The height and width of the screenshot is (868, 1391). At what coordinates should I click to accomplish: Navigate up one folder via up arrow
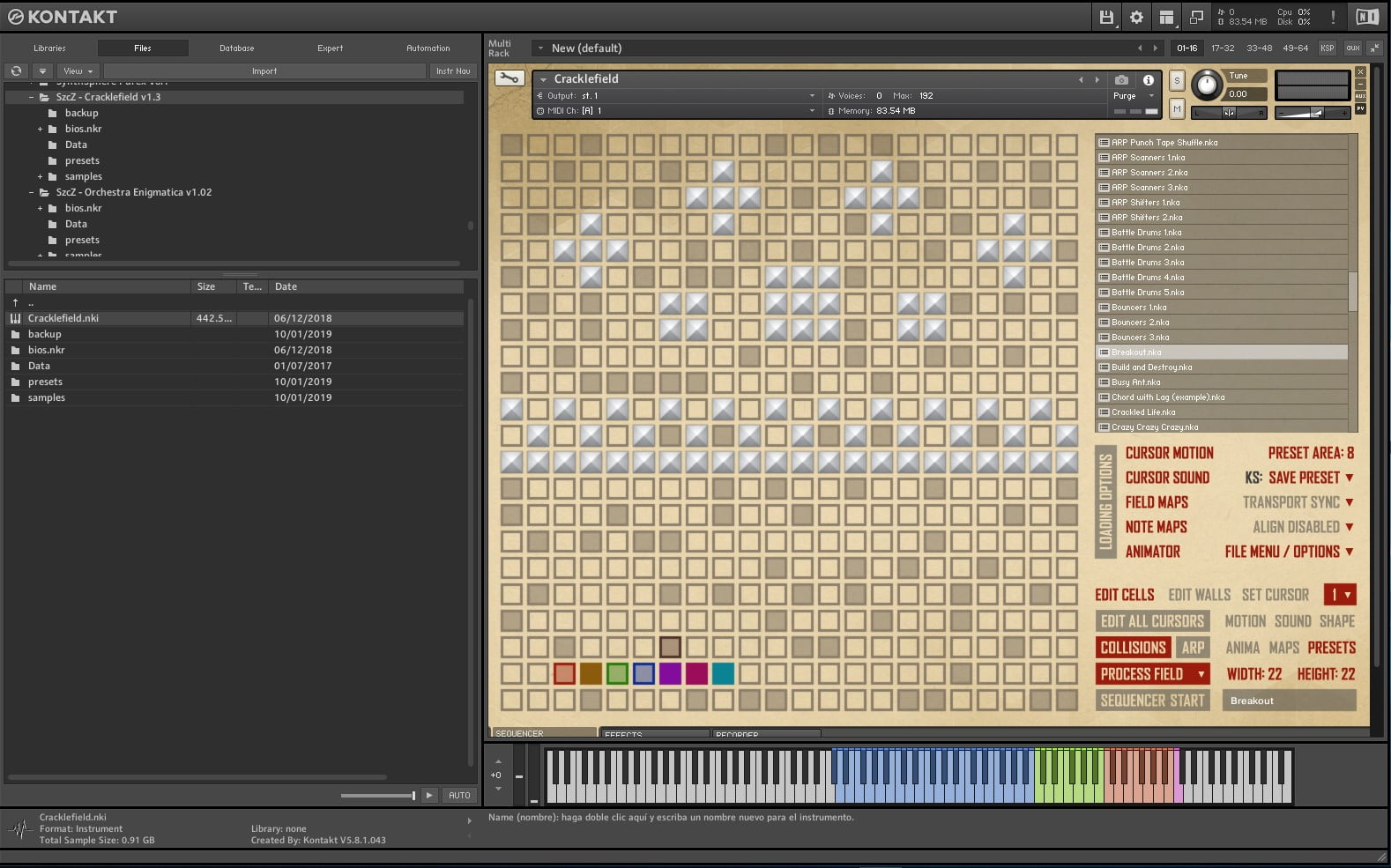pos(16,302)
